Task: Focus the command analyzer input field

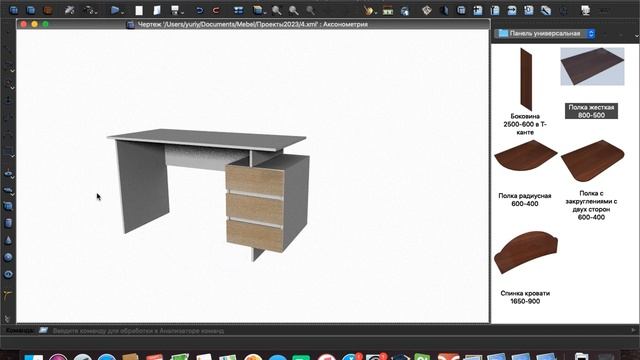Action: coord(341,331)
